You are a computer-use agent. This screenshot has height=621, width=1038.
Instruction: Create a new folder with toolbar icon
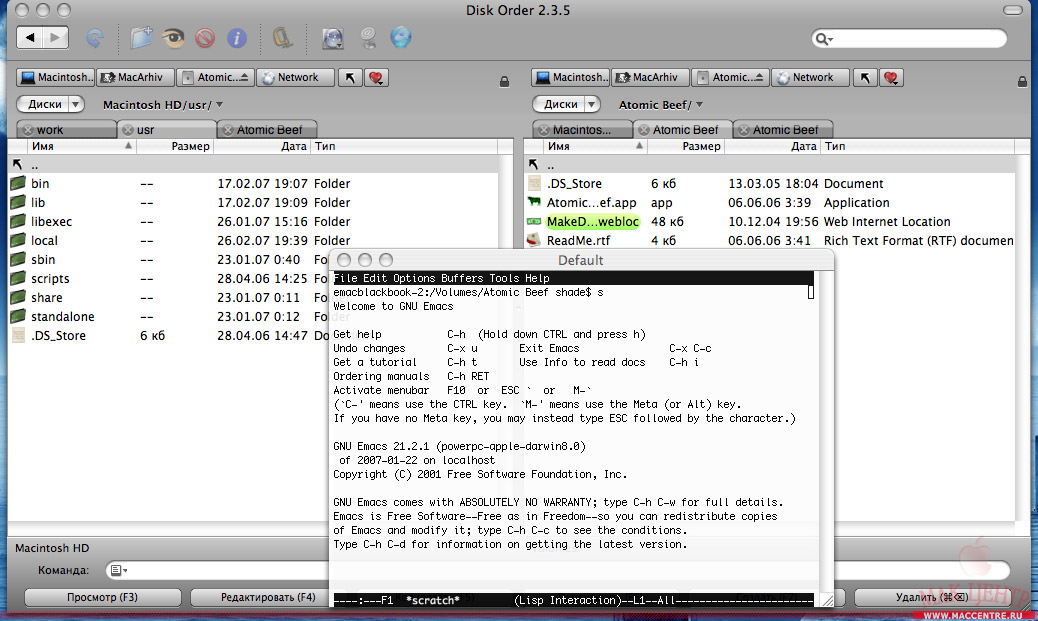click(142, 38)
